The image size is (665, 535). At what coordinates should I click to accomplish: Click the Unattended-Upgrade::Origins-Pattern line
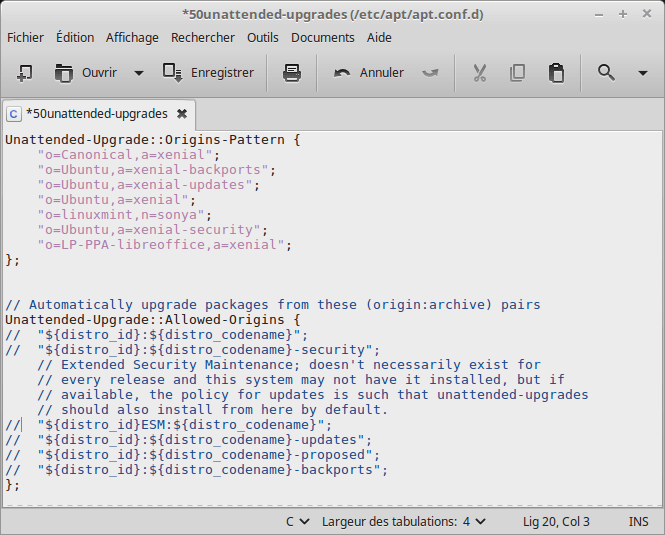pyautogui.click(x=153, y=140)
